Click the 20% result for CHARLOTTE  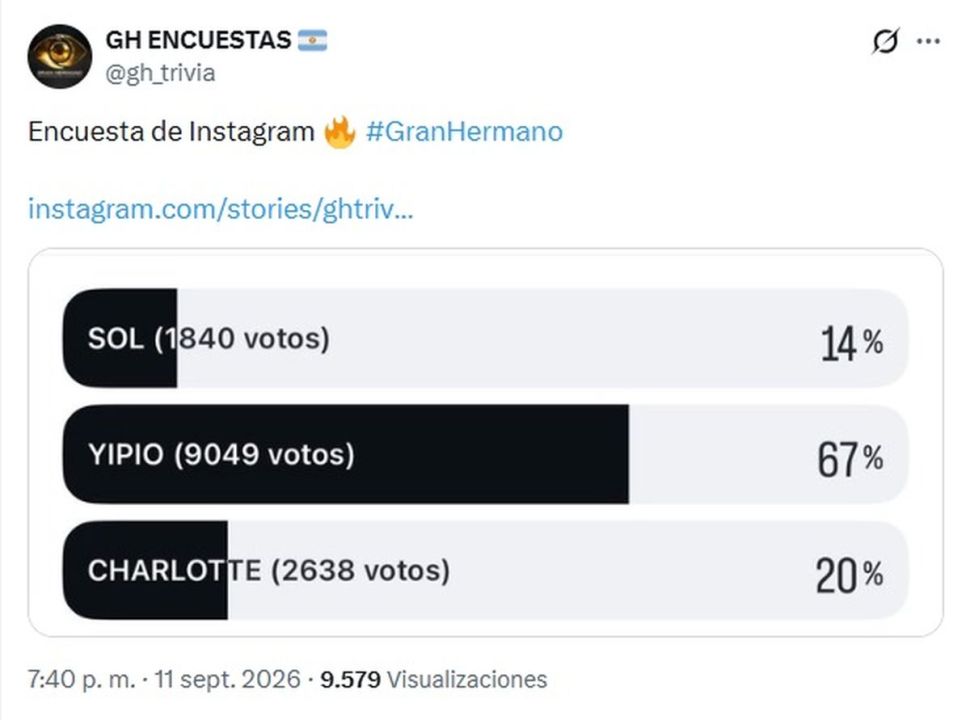pyautogui.click(x=849, y=576)
